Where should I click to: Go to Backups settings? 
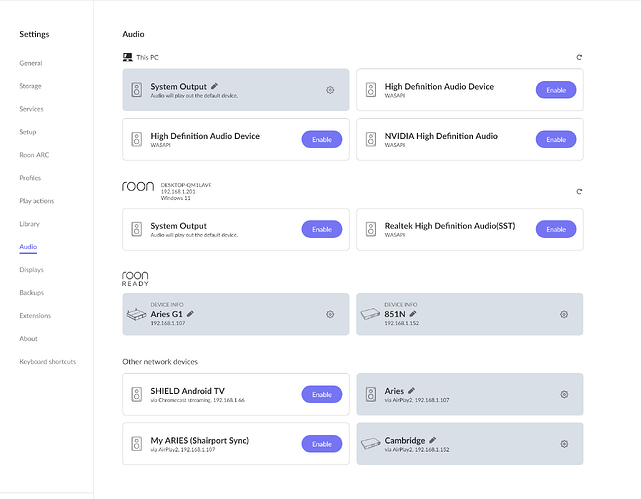click(x=31, y=293)
